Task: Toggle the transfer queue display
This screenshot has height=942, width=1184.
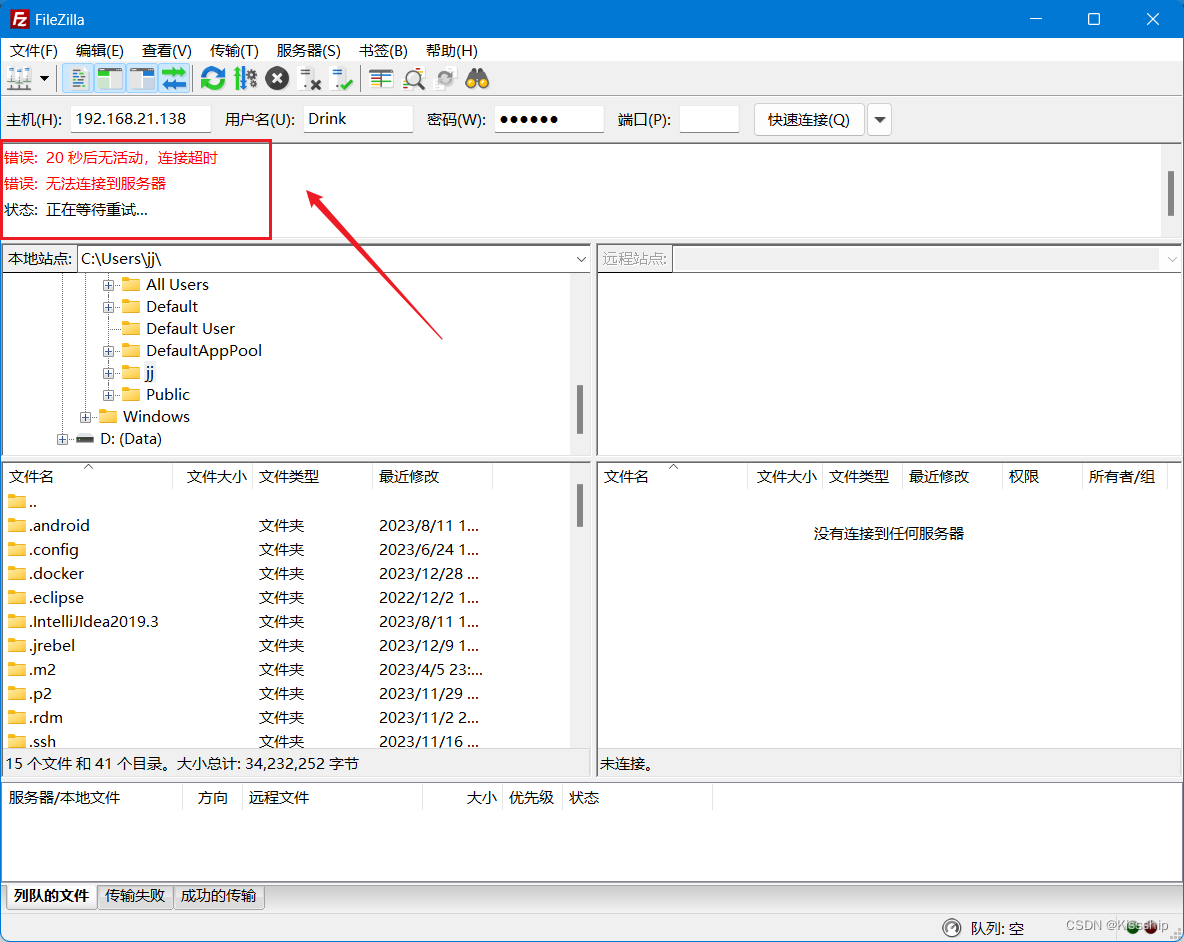Action: (174, 78)
